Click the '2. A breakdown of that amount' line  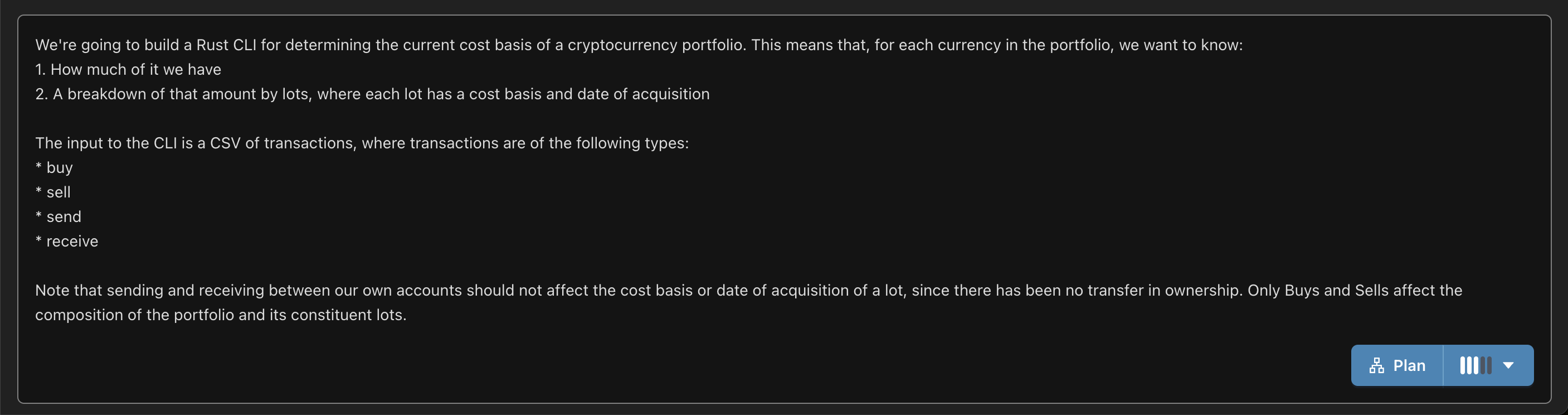pyautogui.click(x=373, y=94)
